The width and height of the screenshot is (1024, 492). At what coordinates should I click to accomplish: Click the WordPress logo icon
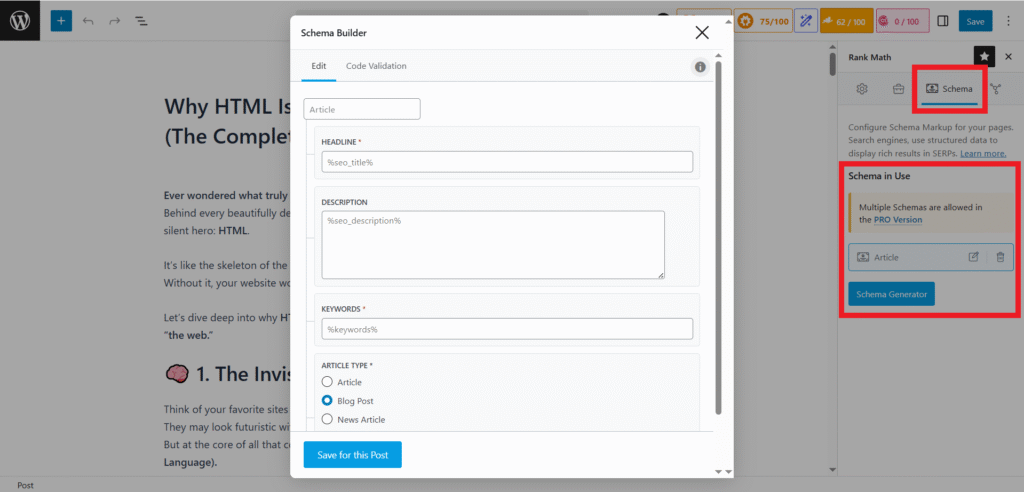point(19,20)
